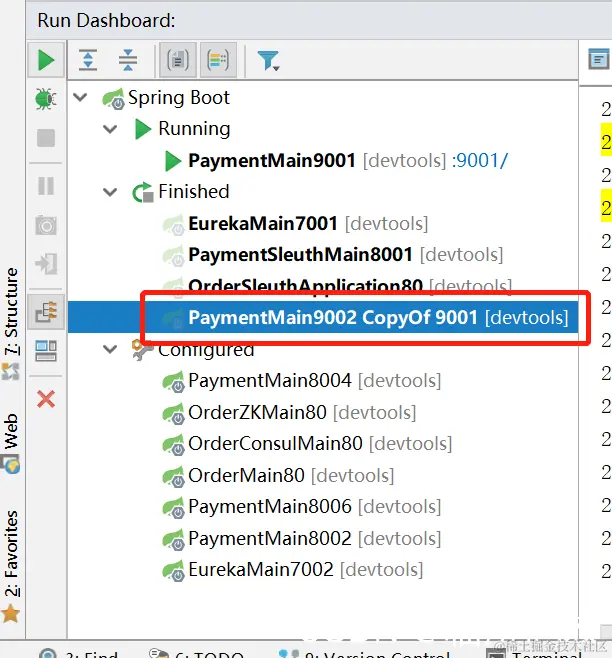Select OrderZKMain80 configuration

pyautogui.click(x=257, y=413)
